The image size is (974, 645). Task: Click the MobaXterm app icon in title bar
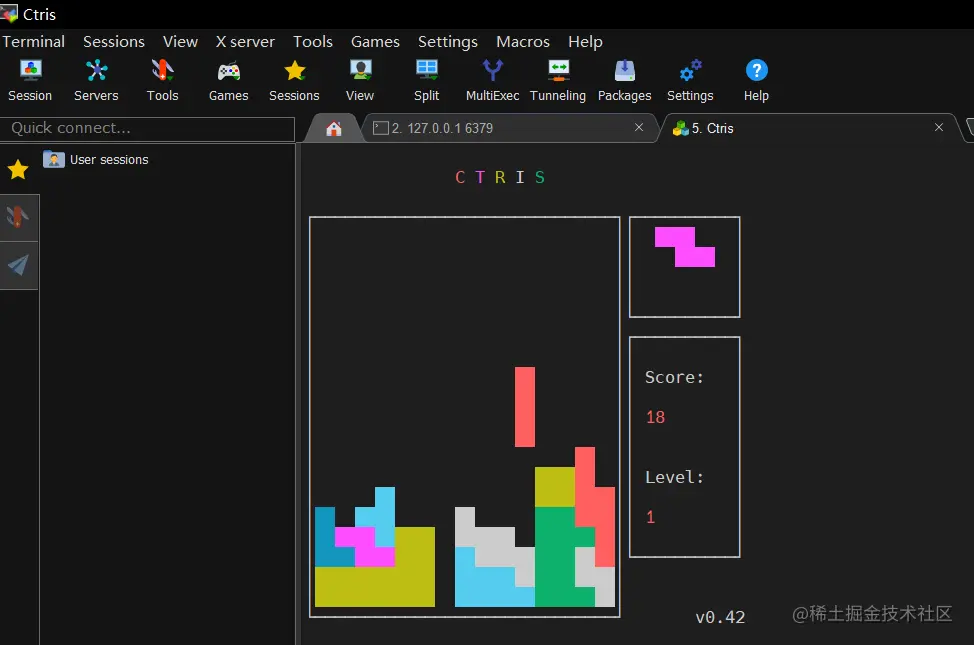[x=9, y=13]
